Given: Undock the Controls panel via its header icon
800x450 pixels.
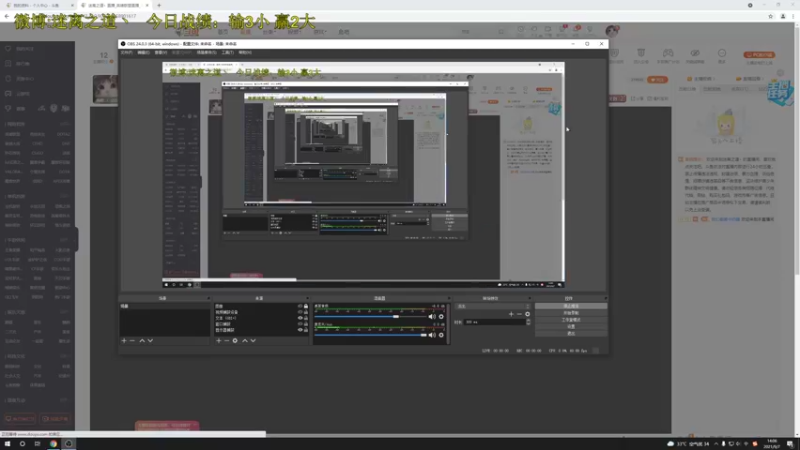Looking at the screenshot, I should click(x=605, y=298).
